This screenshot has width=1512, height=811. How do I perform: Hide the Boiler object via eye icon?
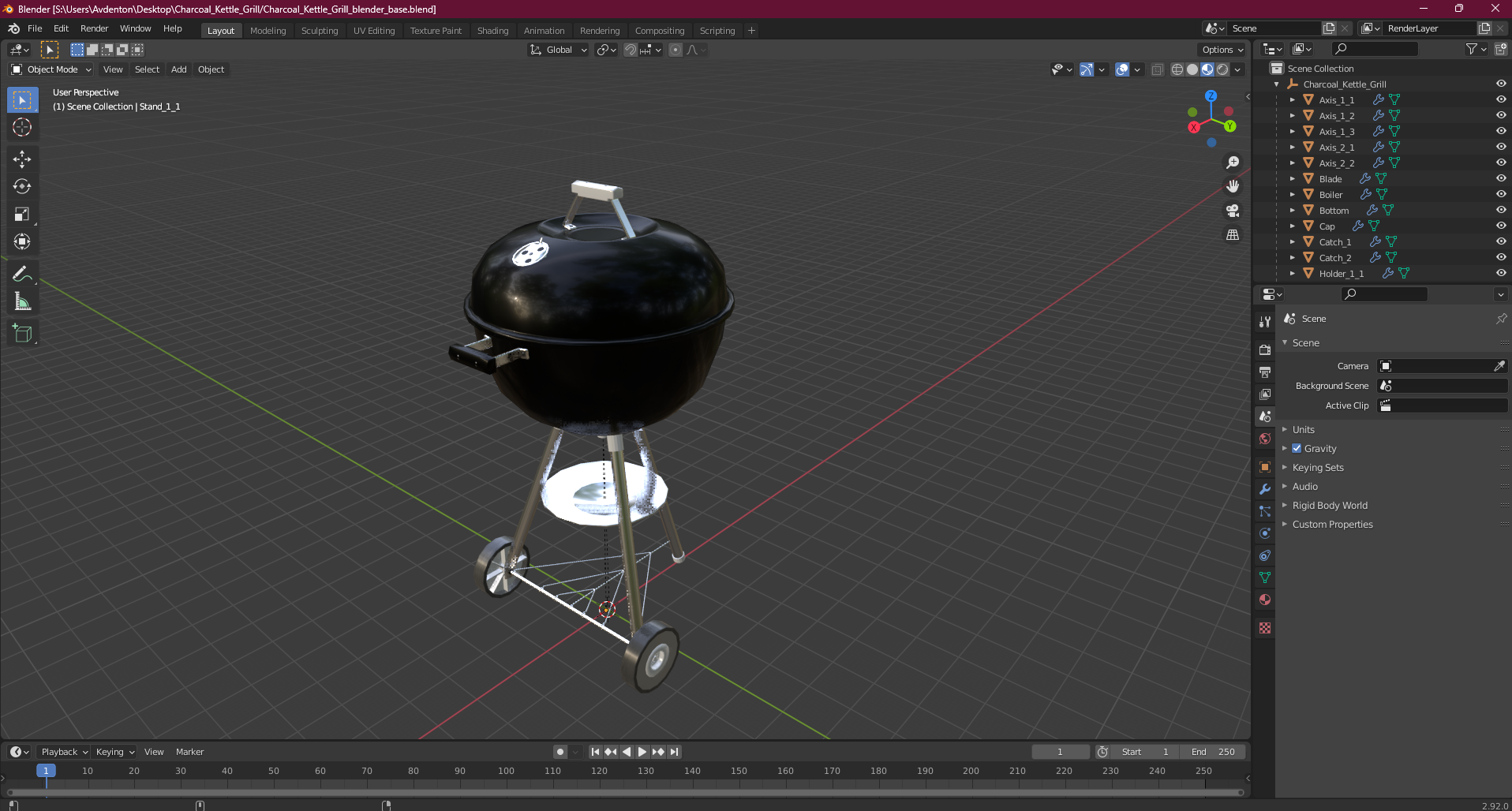tap(1501, 195)
